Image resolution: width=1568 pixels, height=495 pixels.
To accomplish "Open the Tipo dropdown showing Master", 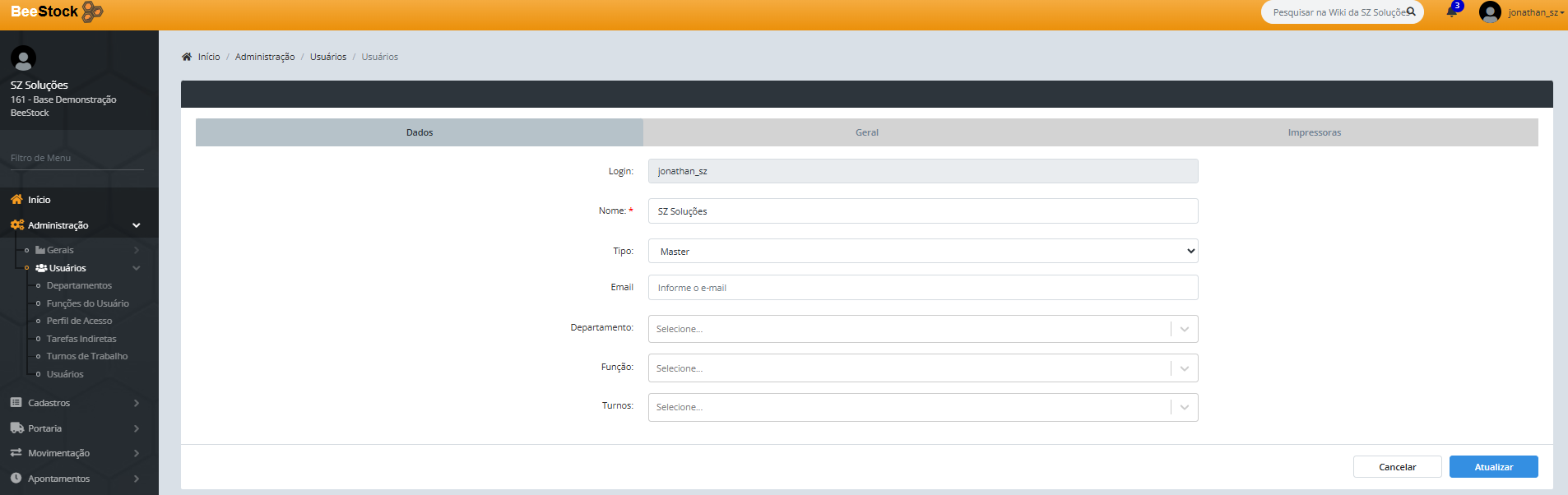I will coord(922,252).
